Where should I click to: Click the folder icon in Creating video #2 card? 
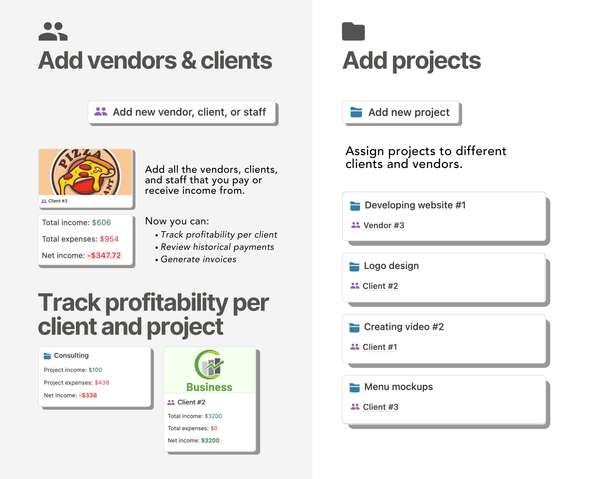pos(354,327)
